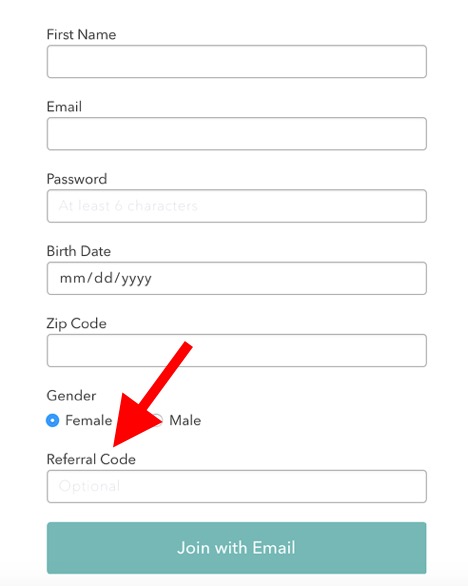Image resolution: width=468 pixels, height=586 pixels.
Task: Click the Email label above its field
Action: [64, 107]
